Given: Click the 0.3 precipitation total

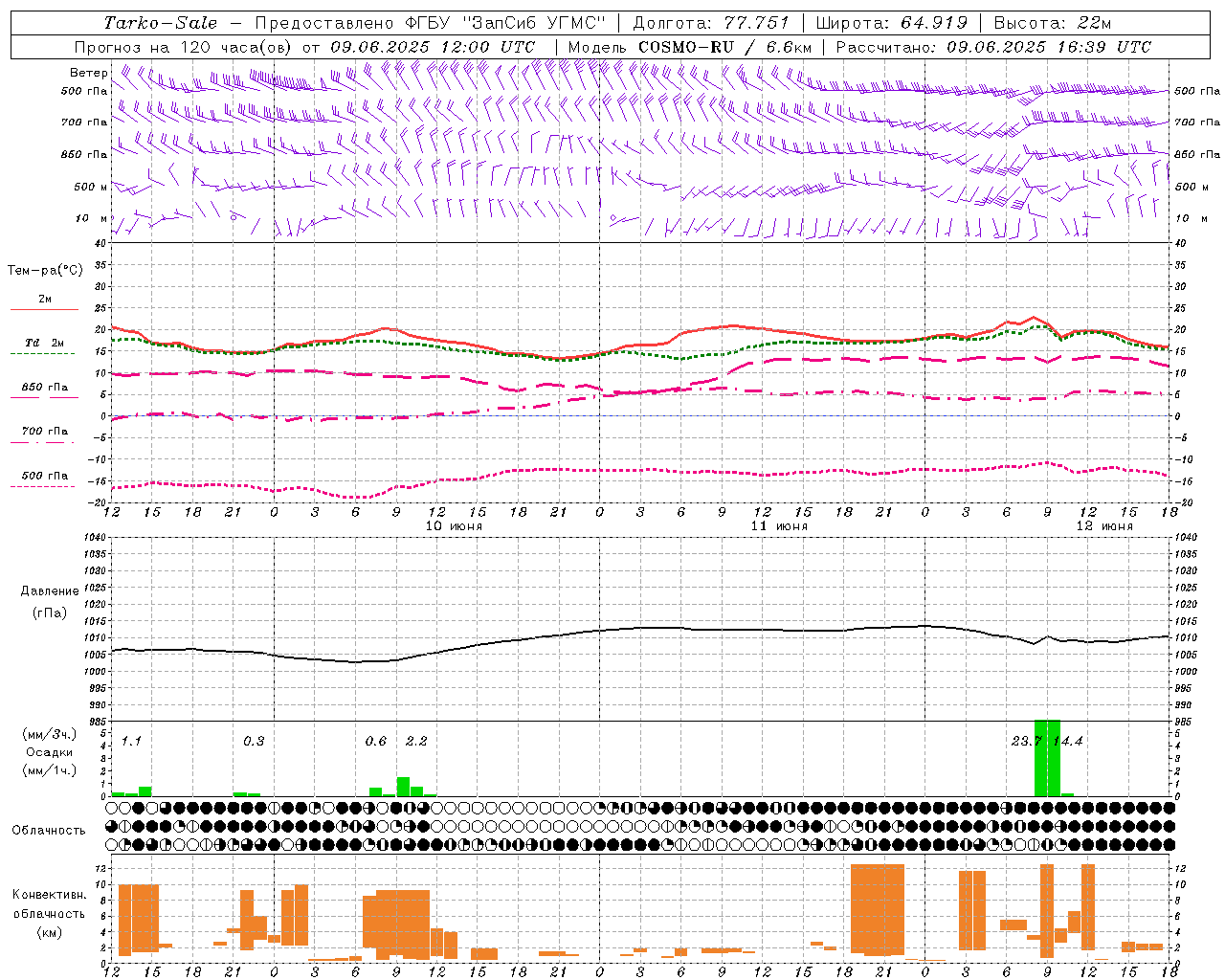Looking at the screenshot, I should [254, 741].
